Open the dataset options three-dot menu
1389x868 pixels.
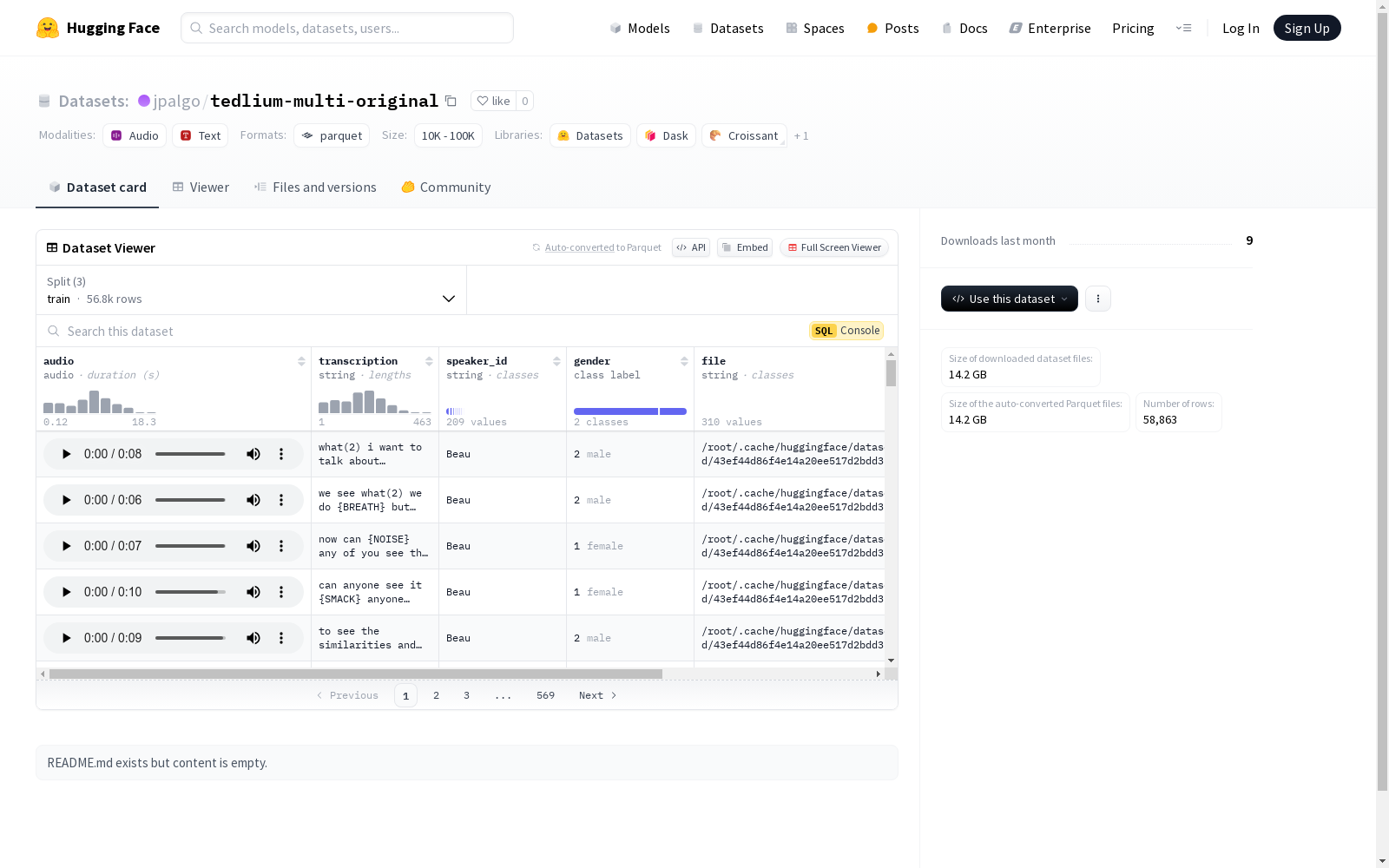1098,299
